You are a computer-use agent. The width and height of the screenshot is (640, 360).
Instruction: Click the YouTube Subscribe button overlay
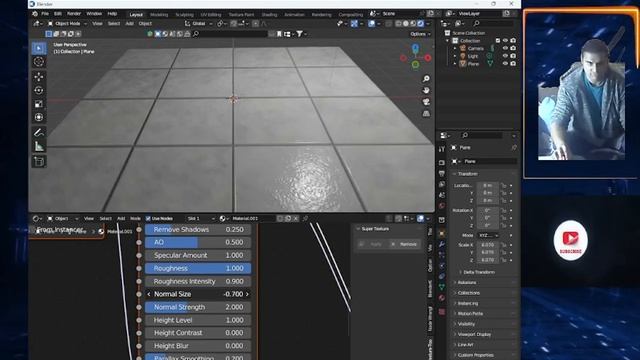[x=571, y=240]
